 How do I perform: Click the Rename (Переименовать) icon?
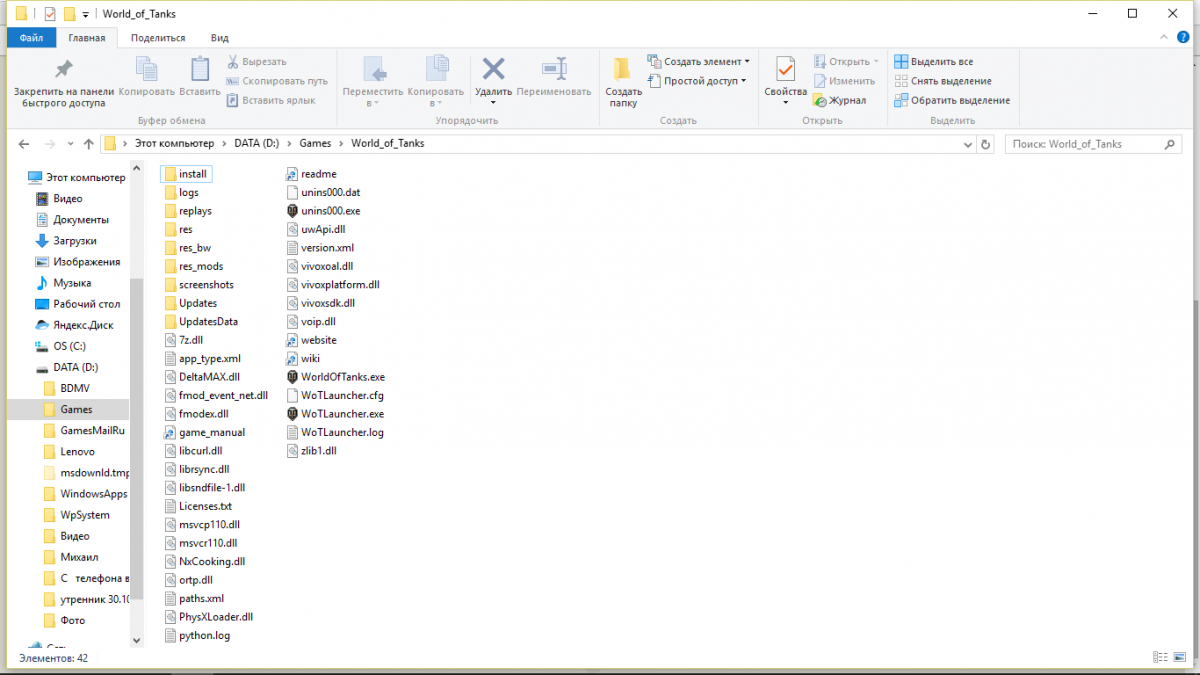coord(554,70)
